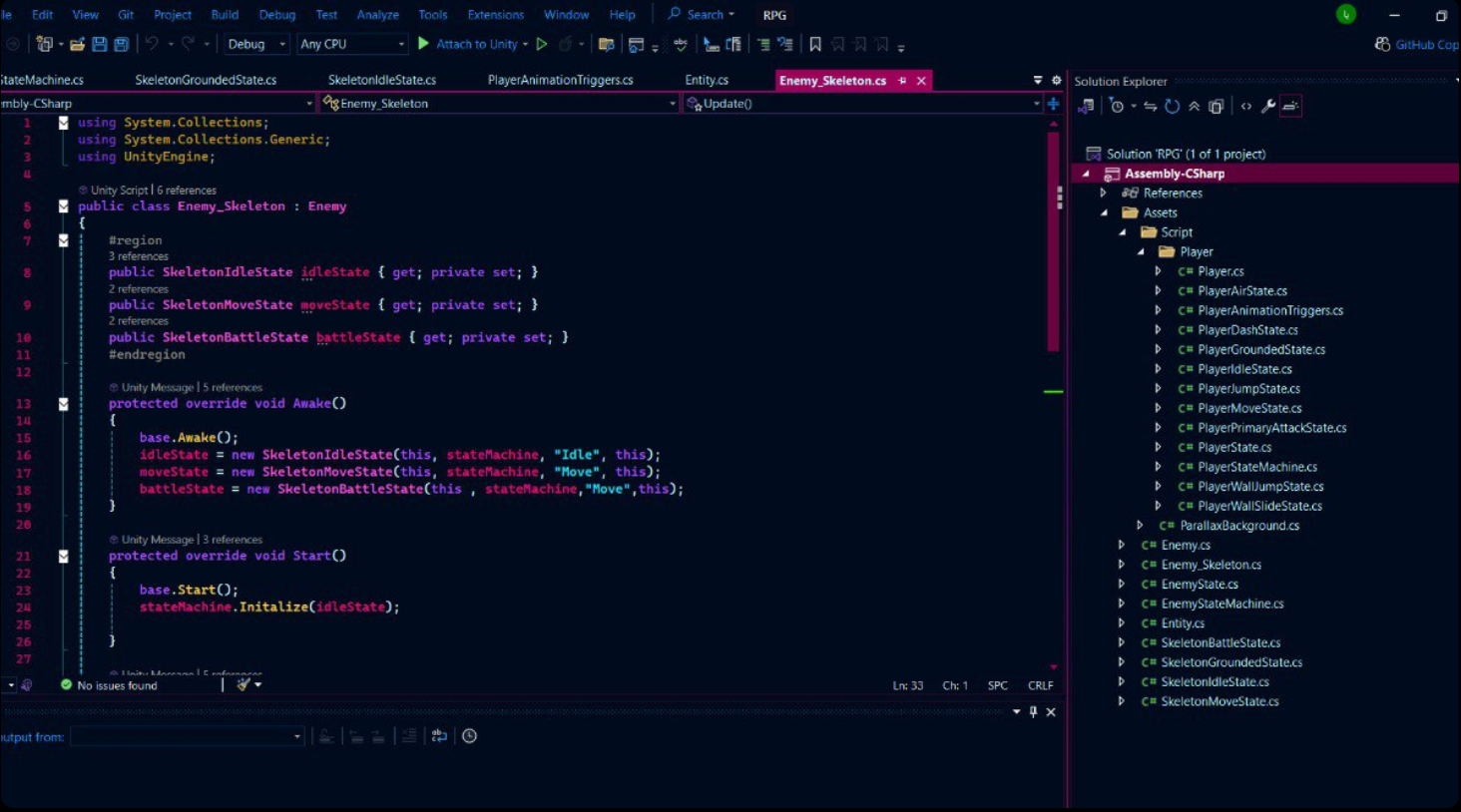Open the Extensions menu
Screen dimensions: 1461x812
click(x=495, y=15)
